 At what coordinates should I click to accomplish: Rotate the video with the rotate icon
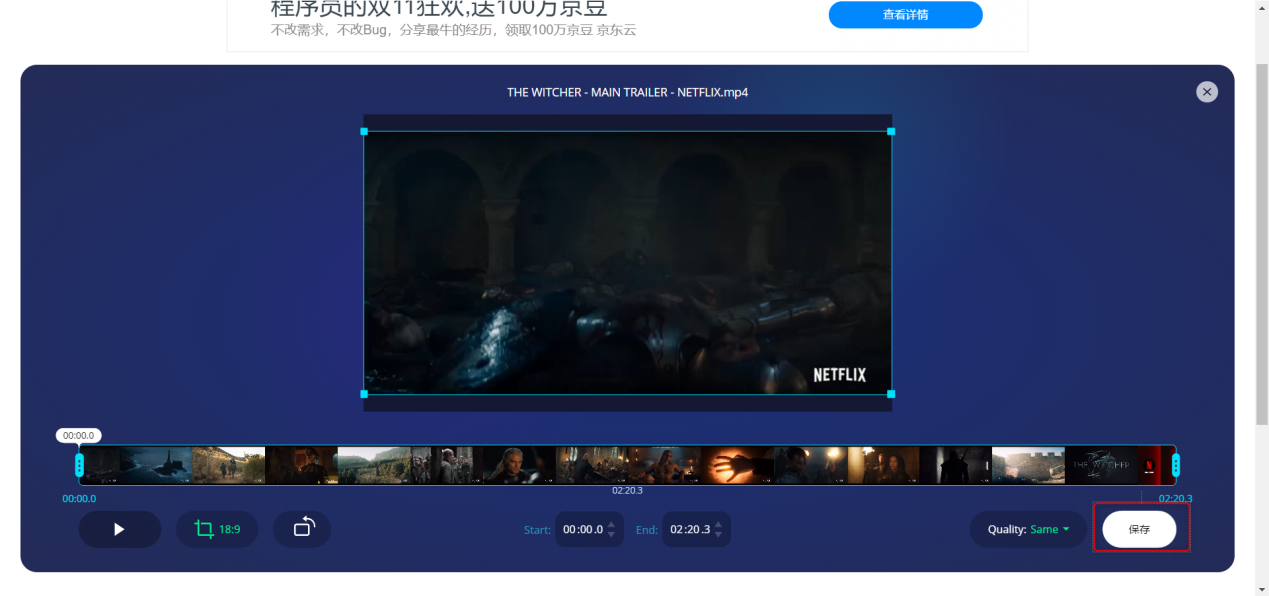click(303, 529)
